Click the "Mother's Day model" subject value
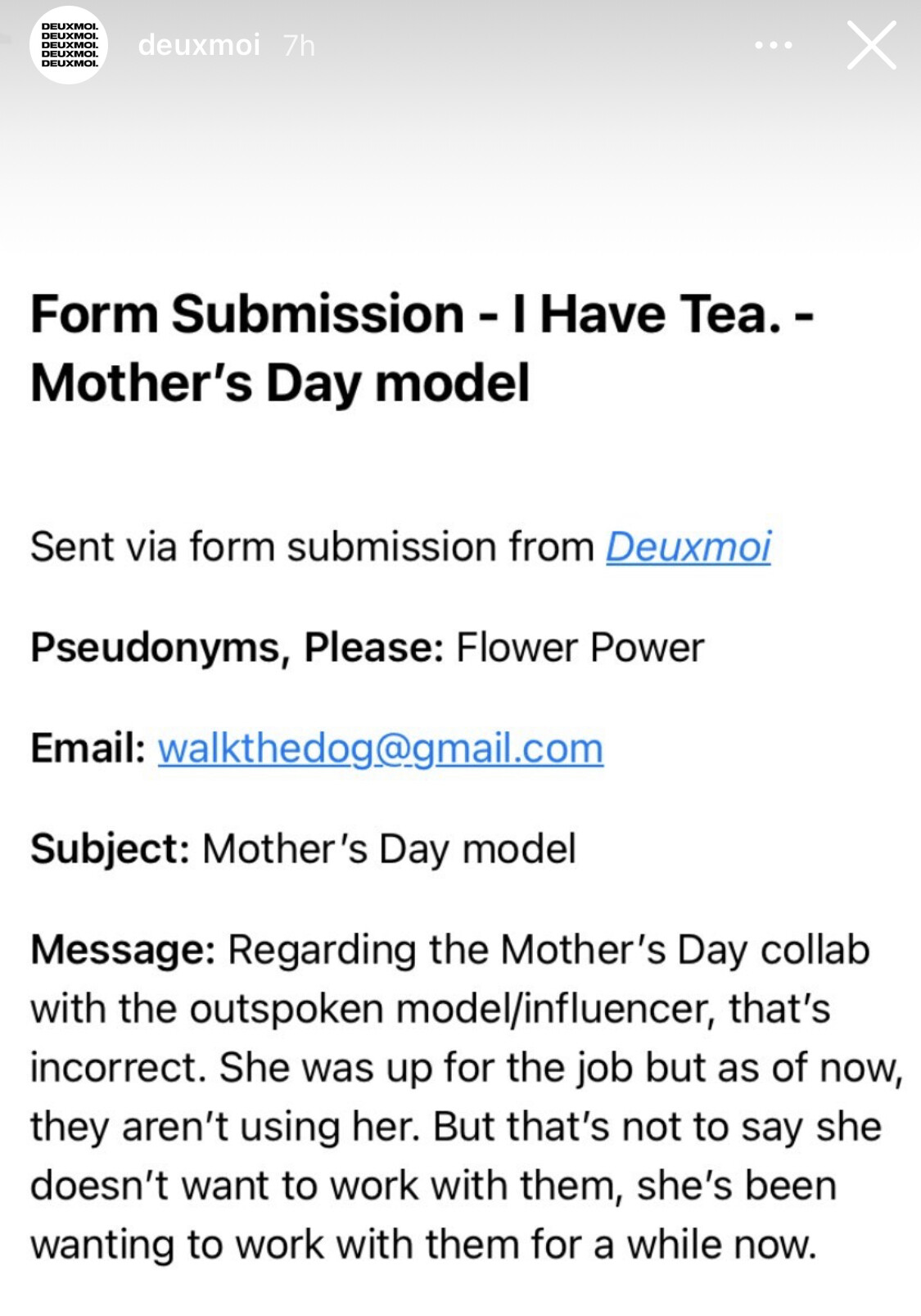The height and width of the screenshot is (1316, 921). [390, 849]
